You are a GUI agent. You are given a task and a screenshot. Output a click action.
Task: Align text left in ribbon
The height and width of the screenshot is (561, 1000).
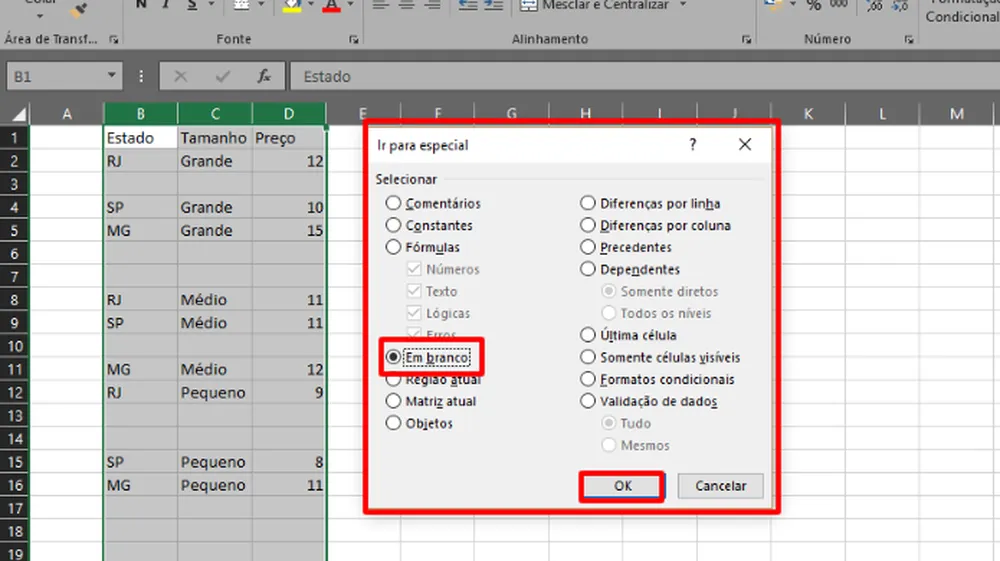click(x=381, y=5)
